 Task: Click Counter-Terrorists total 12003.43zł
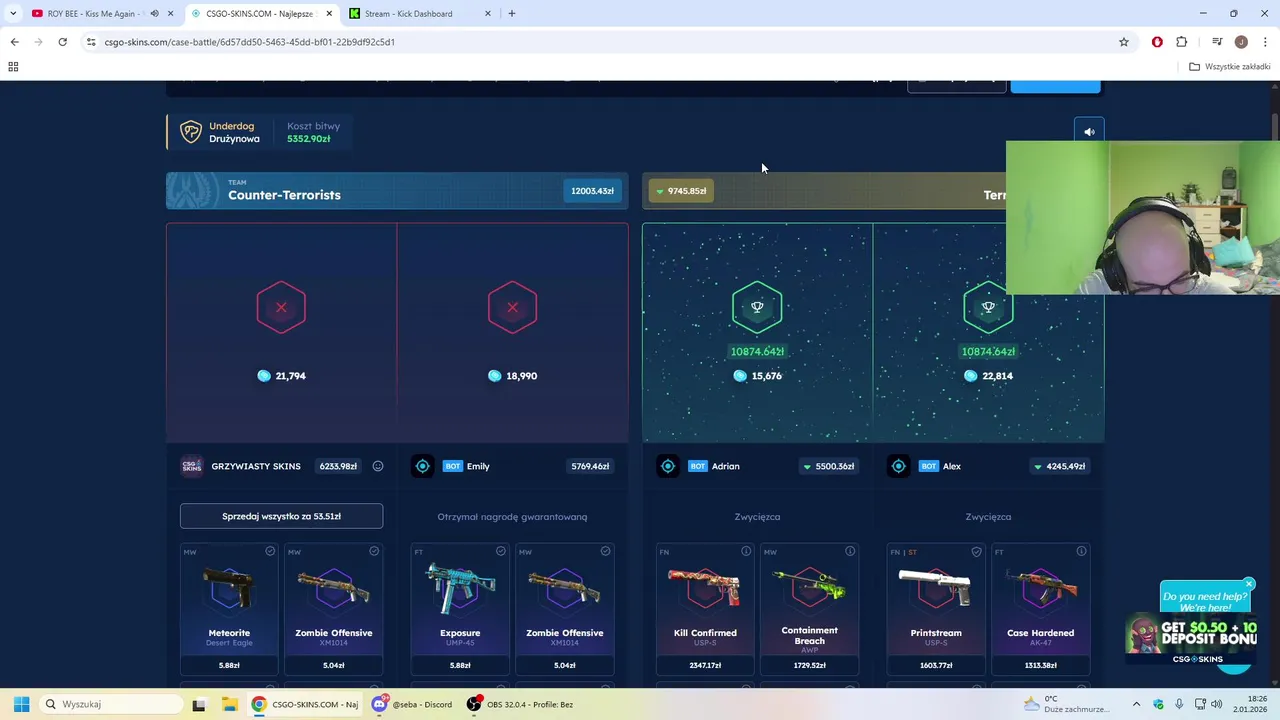point(592,191)
